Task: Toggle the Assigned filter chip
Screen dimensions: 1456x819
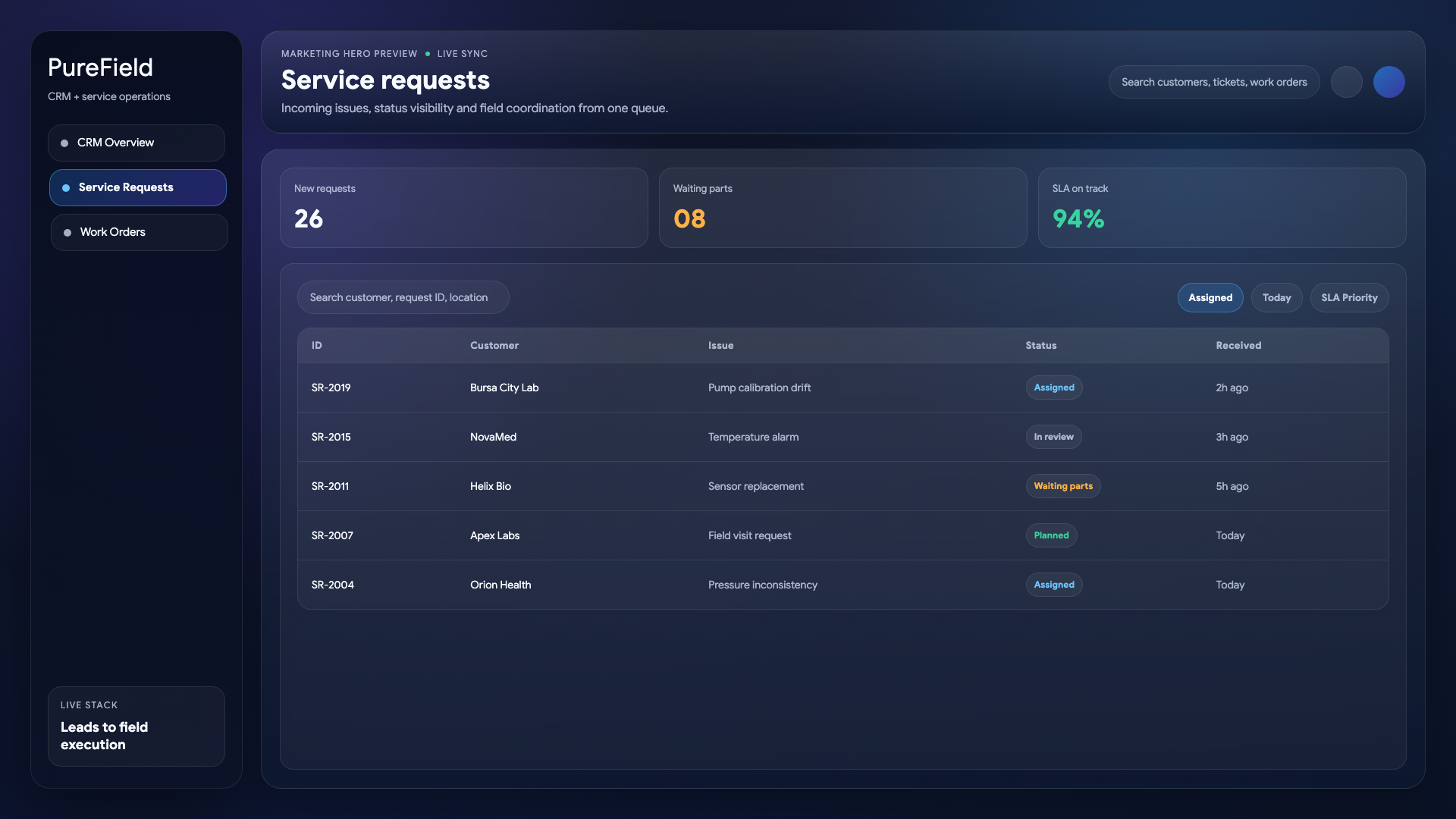Action: pos(1210,297)
